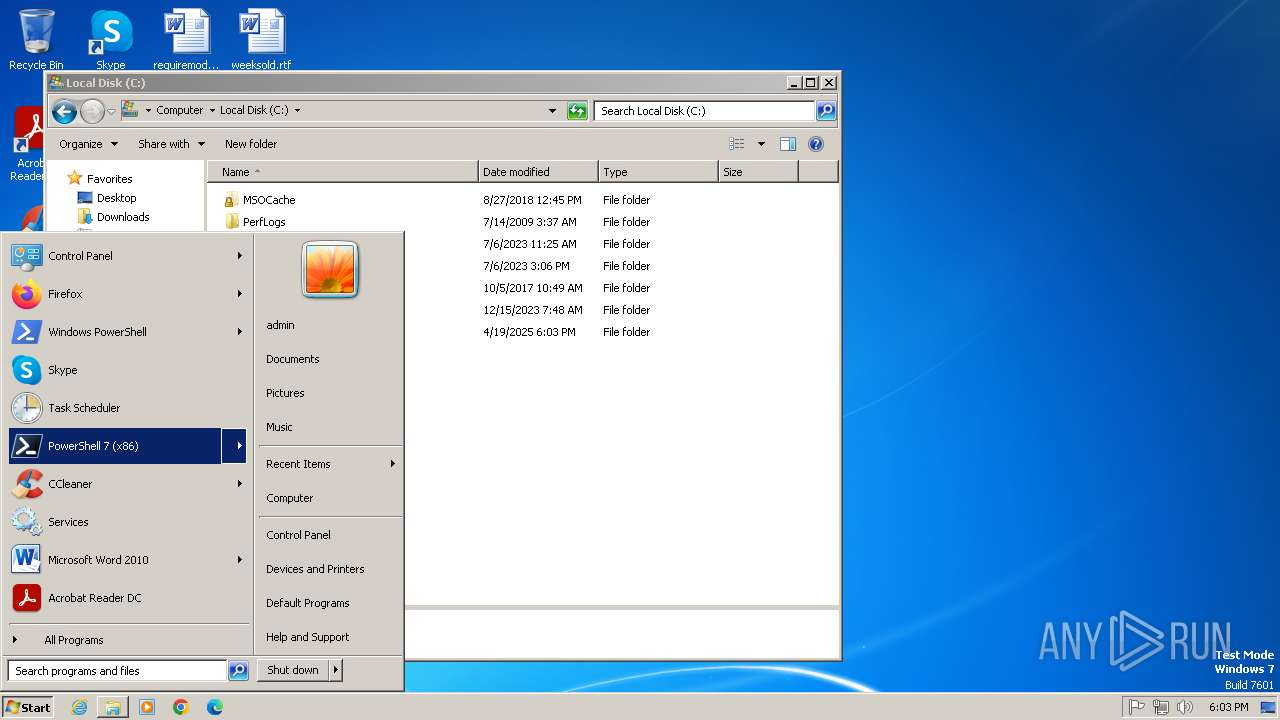Screen dimensions: 1280x720
Task: Click the Task Scheduler icon in Start menu
Action: (x=27, y=408)
